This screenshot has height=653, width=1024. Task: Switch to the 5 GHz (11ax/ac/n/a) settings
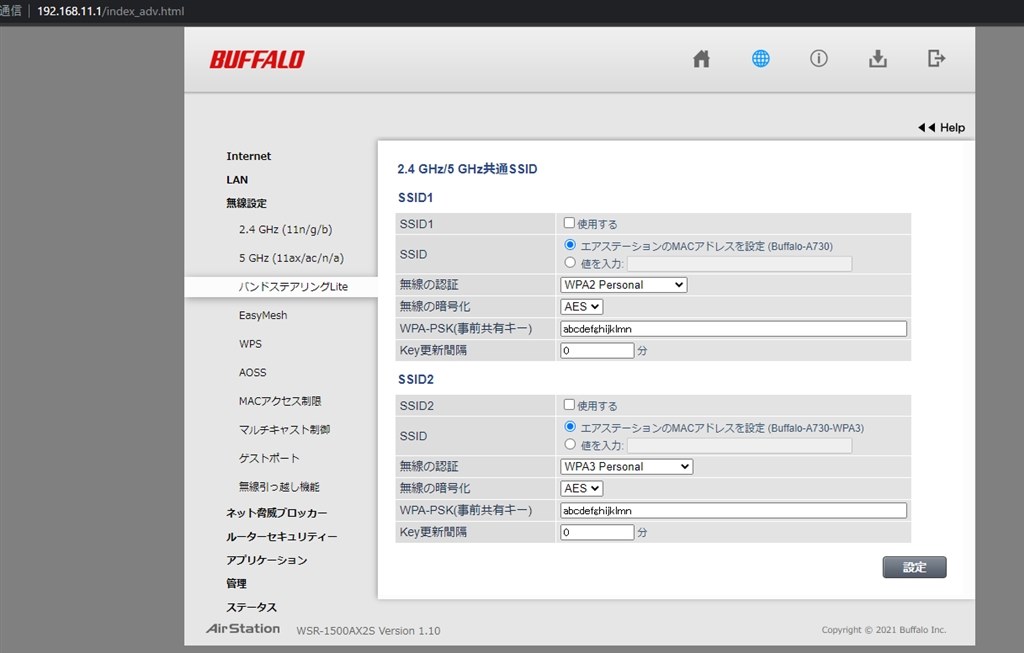pos(291,258)
